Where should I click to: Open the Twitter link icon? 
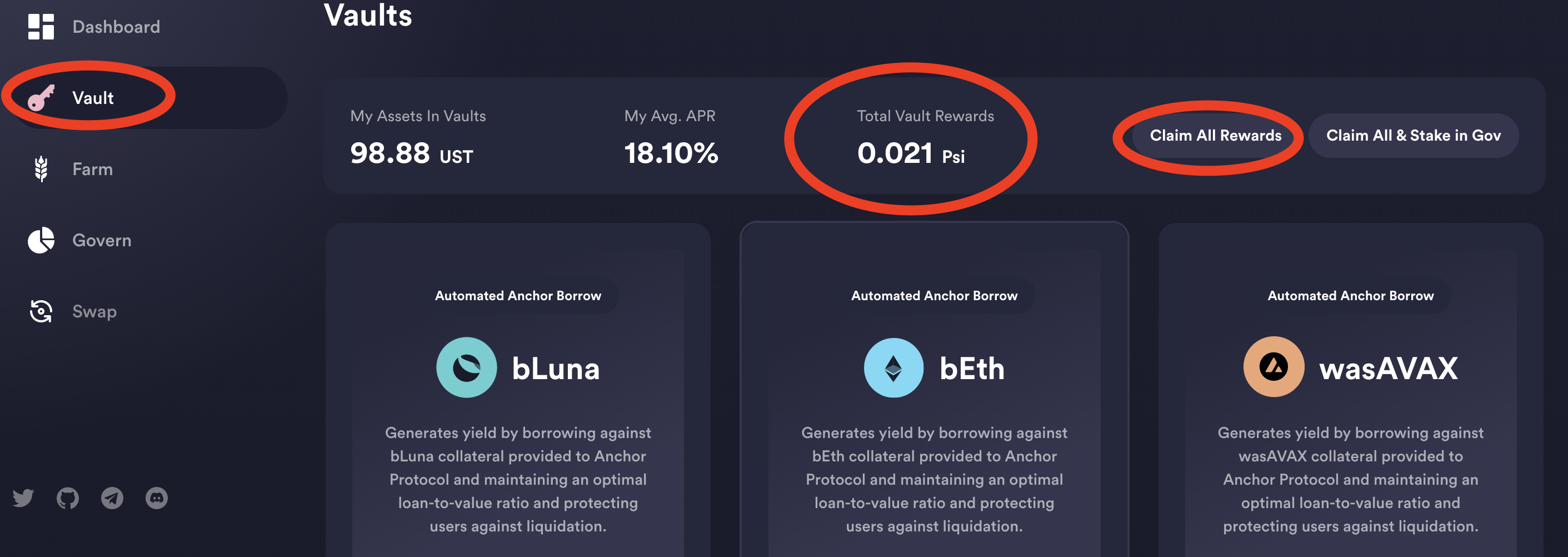pos(23,498)
